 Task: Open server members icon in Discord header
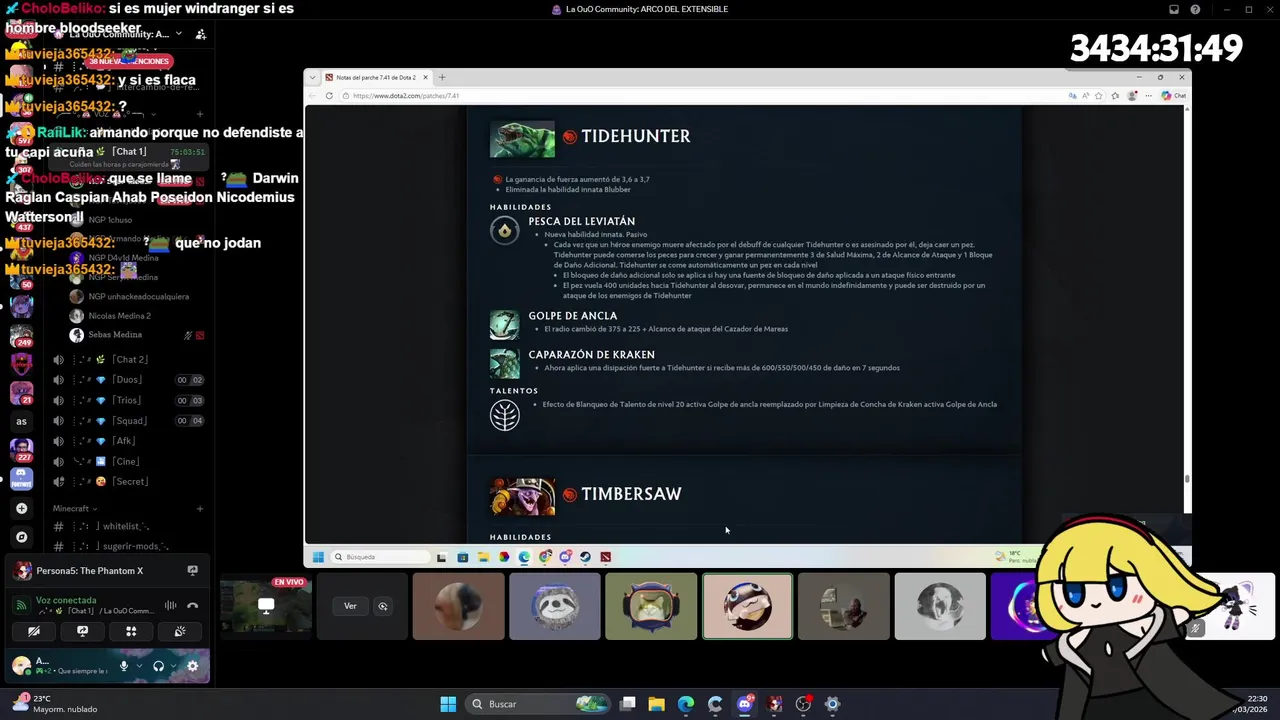(x=200, y=34)
